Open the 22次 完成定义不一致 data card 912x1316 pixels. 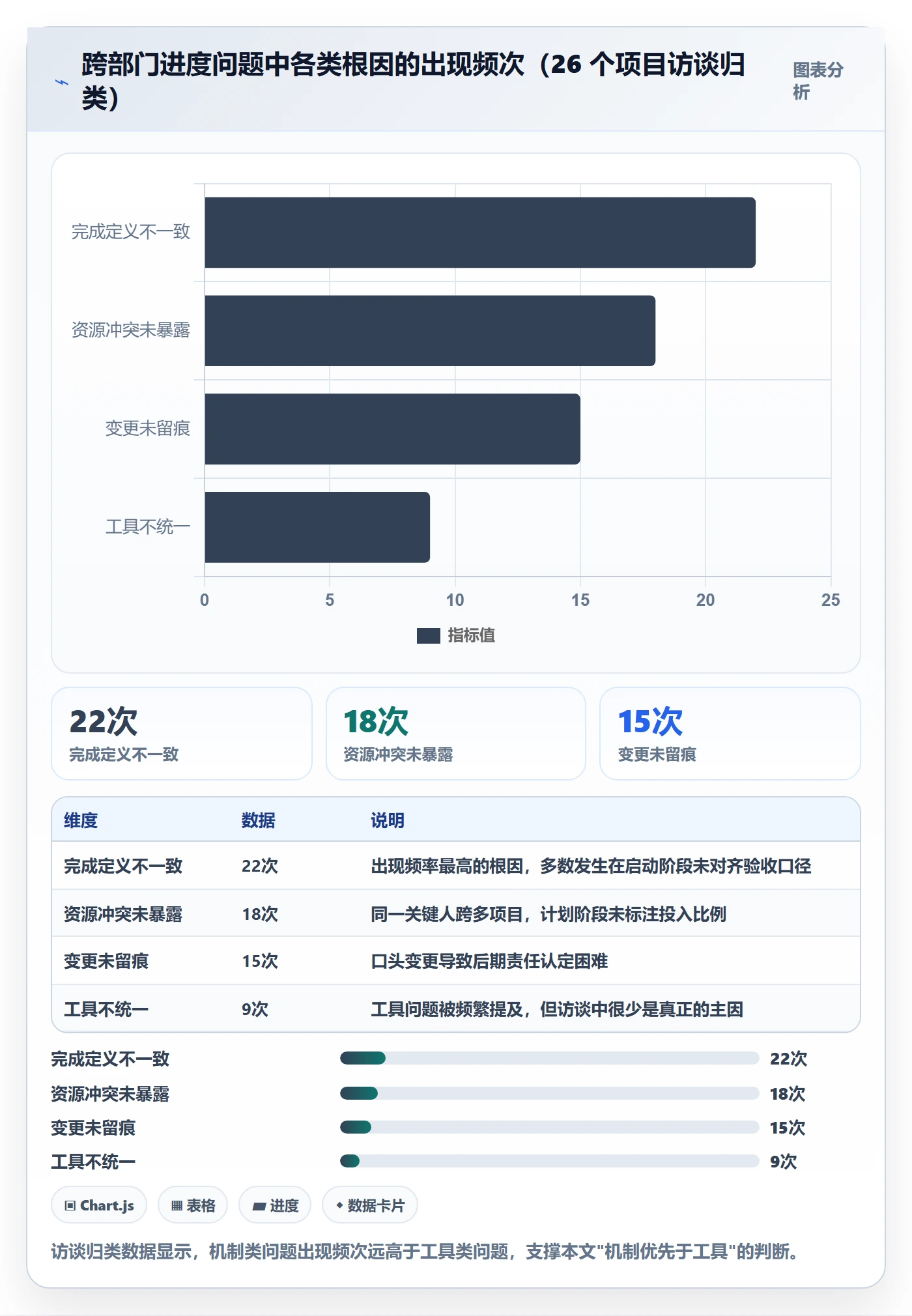182,734
